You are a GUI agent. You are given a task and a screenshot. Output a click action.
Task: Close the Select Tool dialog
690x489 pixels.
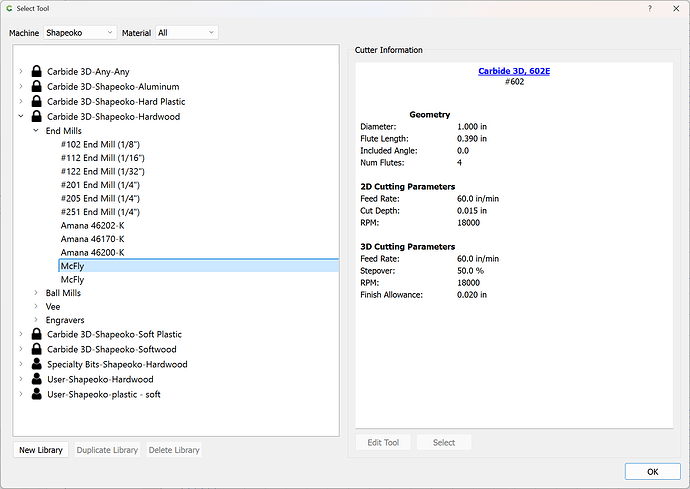tap(676, 8)
